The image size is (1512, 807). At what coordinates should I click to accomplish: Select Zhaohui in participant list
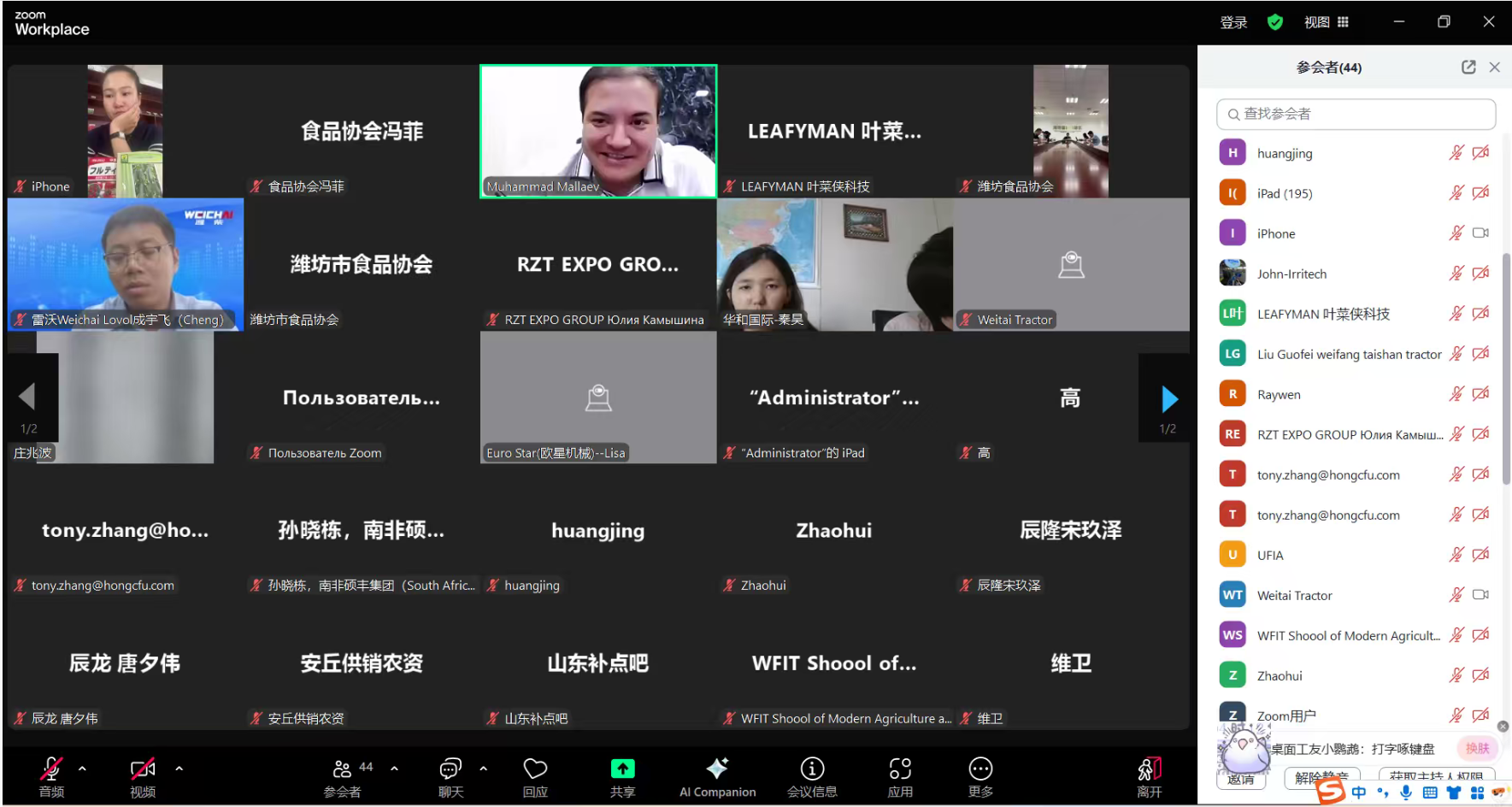pyautogui.click(x=1356, y=675)
